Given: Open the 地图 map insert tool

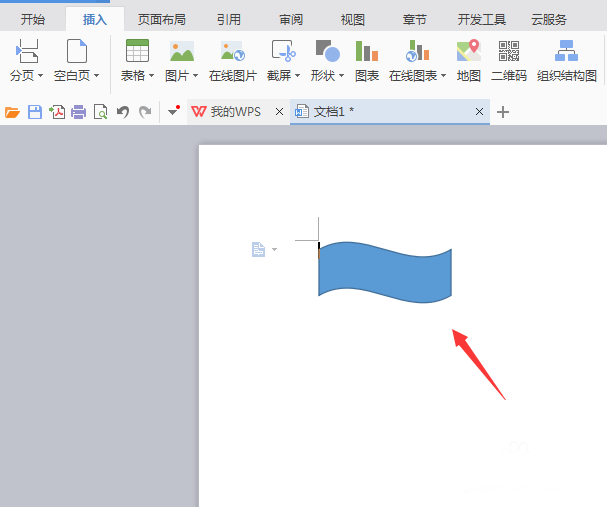Looking at the screenshot, I should pos(468,51).
